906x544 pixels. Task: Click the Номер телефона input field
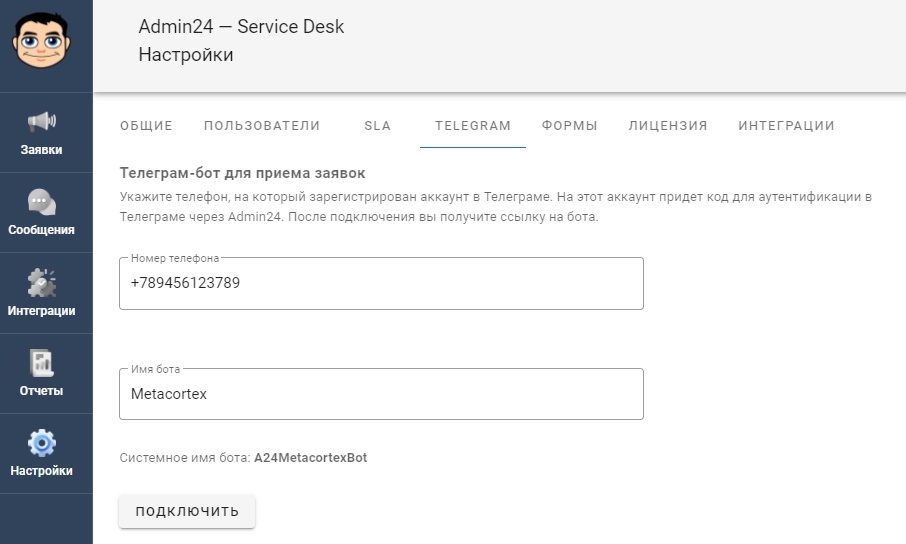click(x=381, y=283)
